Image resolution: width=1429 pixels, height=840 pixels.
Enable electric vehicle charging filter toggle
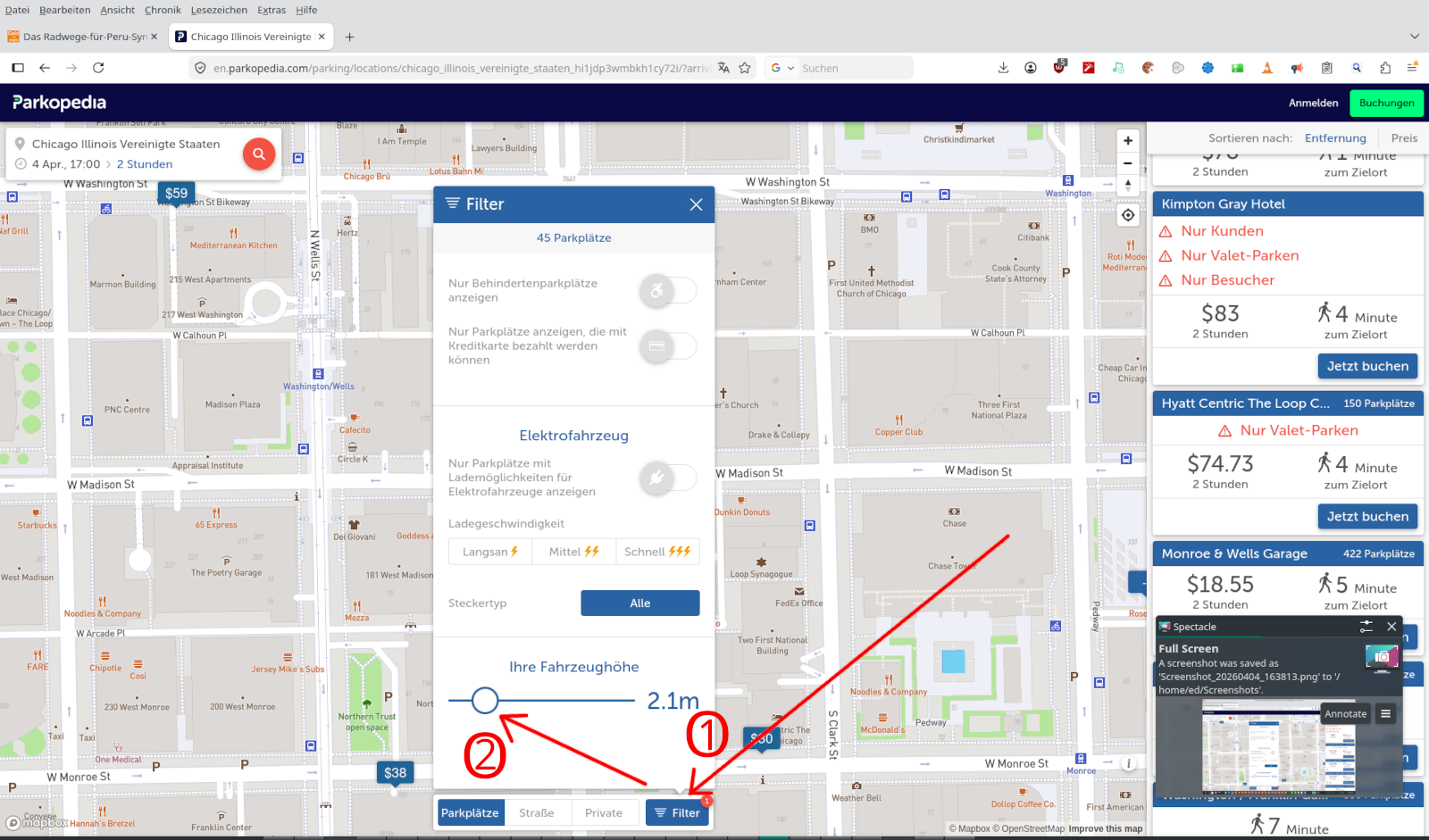(x=668, y=478)
